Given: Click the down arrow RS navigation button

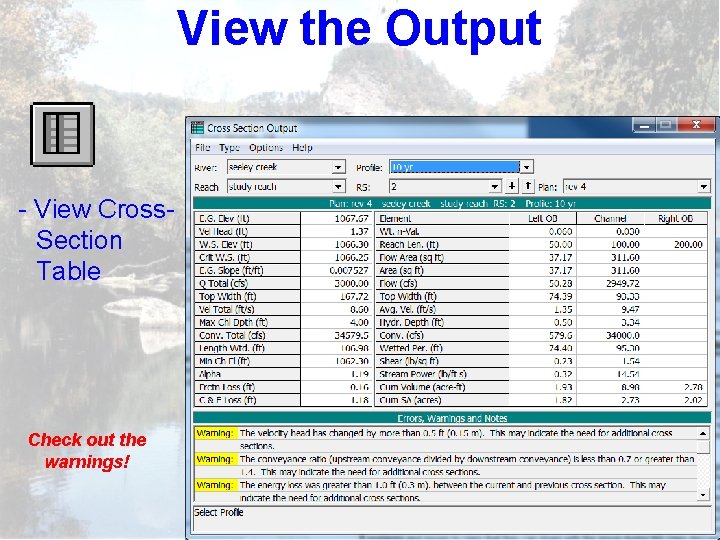Looking at the screenshot, I should pos(512,186).
